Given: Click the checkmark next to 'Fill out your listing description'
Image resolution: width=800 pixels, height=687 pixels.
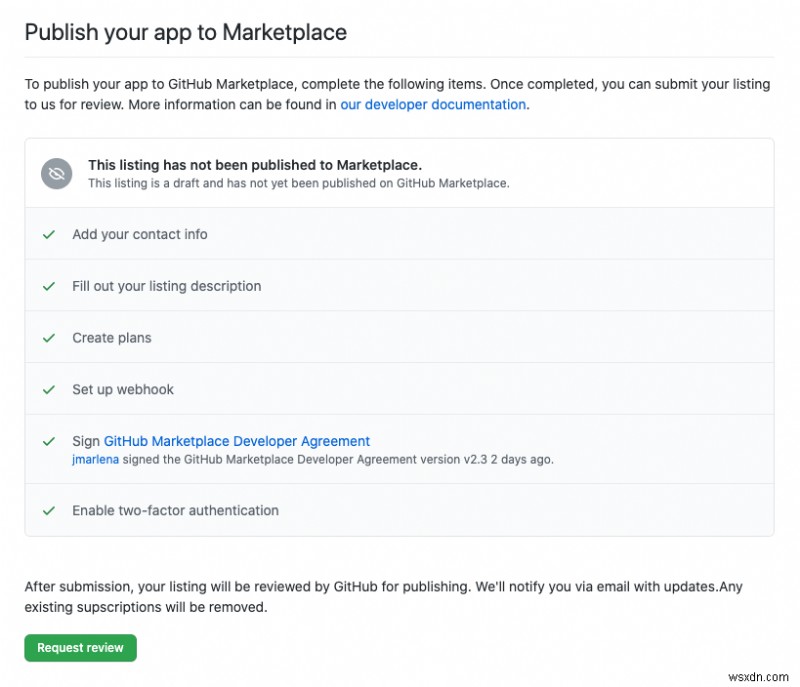Looking at the screenshot, I should pyautogui.click(x=48, y=286).
